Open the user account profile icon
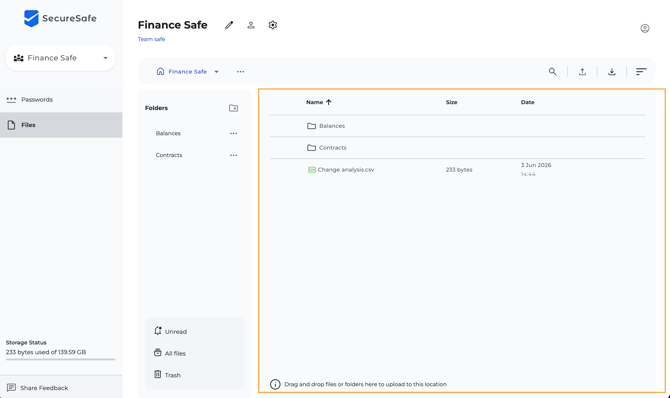Image resolution: width=670 pixels, height=398 pixels. coord(645,28)
